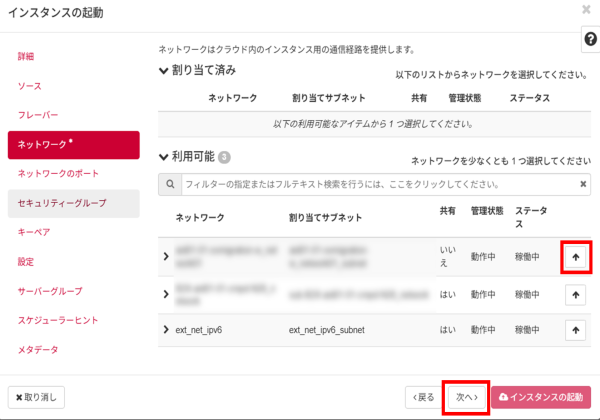600x420 pixels.
Task: Open the キーペア step
Action: pyautogui.click(x=34, y=232)
